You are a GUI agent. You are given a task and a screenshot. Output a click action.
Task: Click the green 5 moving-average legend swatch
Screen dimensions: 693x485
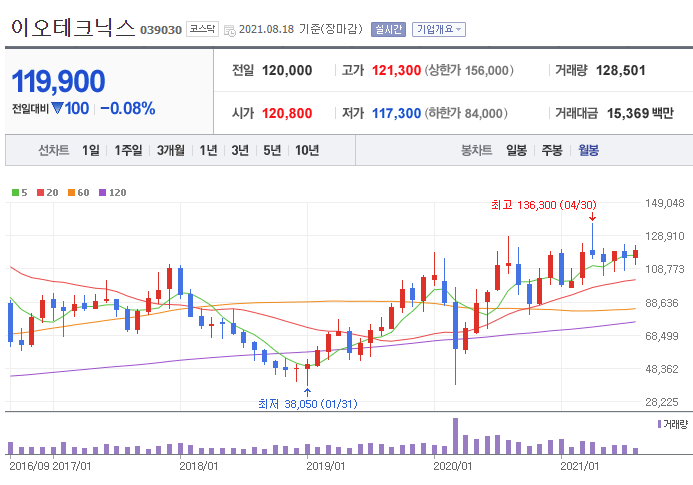[x=15, y=192]
